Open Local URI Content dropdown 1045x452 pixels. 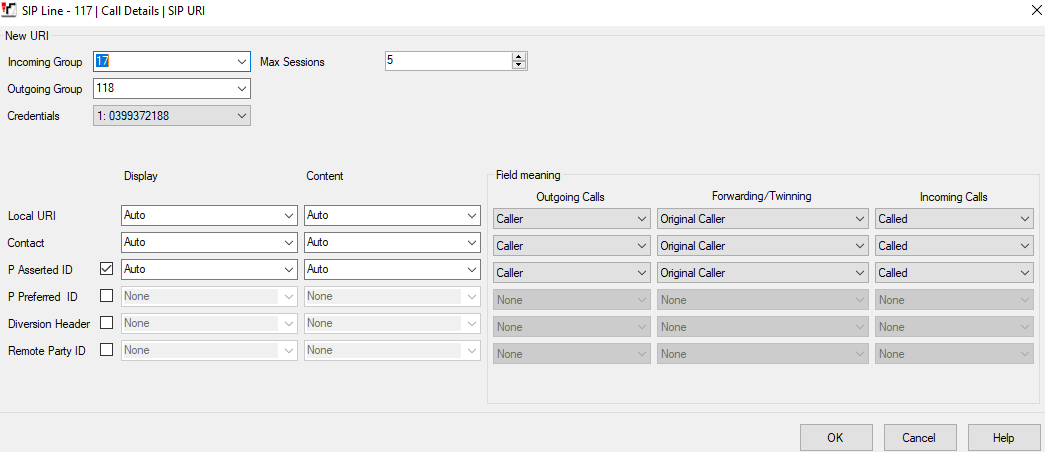click(x=472, y=215)
